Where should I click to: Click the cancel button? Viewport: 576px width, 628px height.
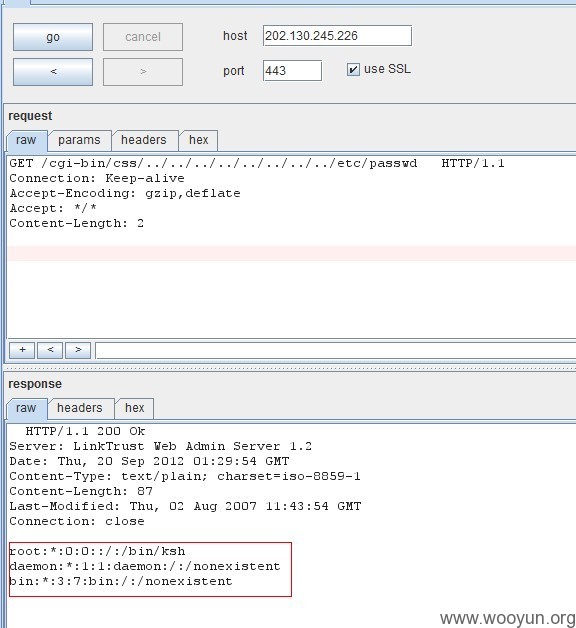143,37
